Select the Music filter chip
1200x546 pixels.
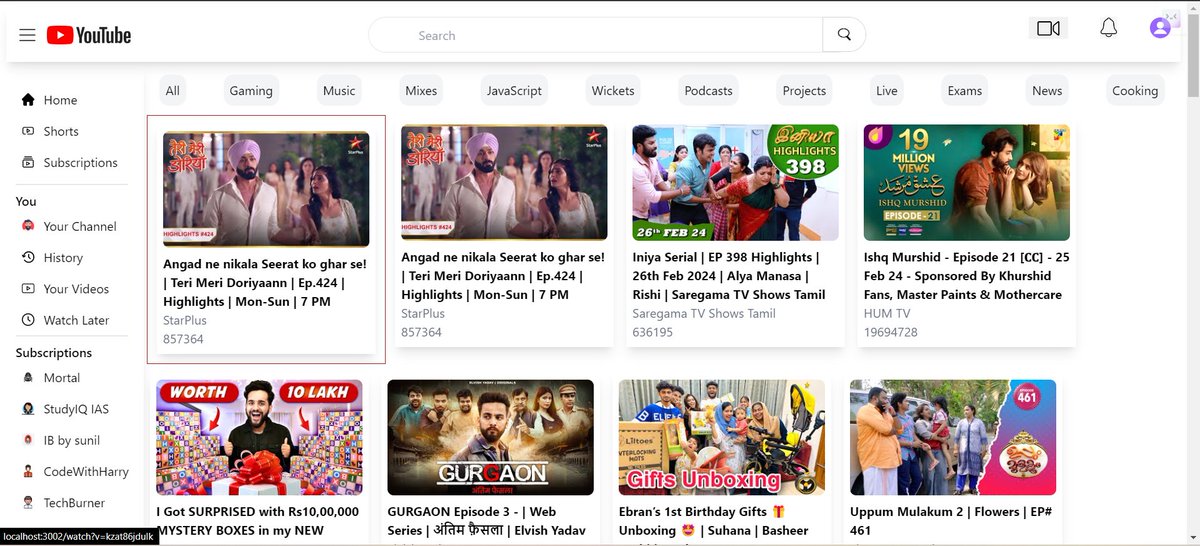(339, 90)
